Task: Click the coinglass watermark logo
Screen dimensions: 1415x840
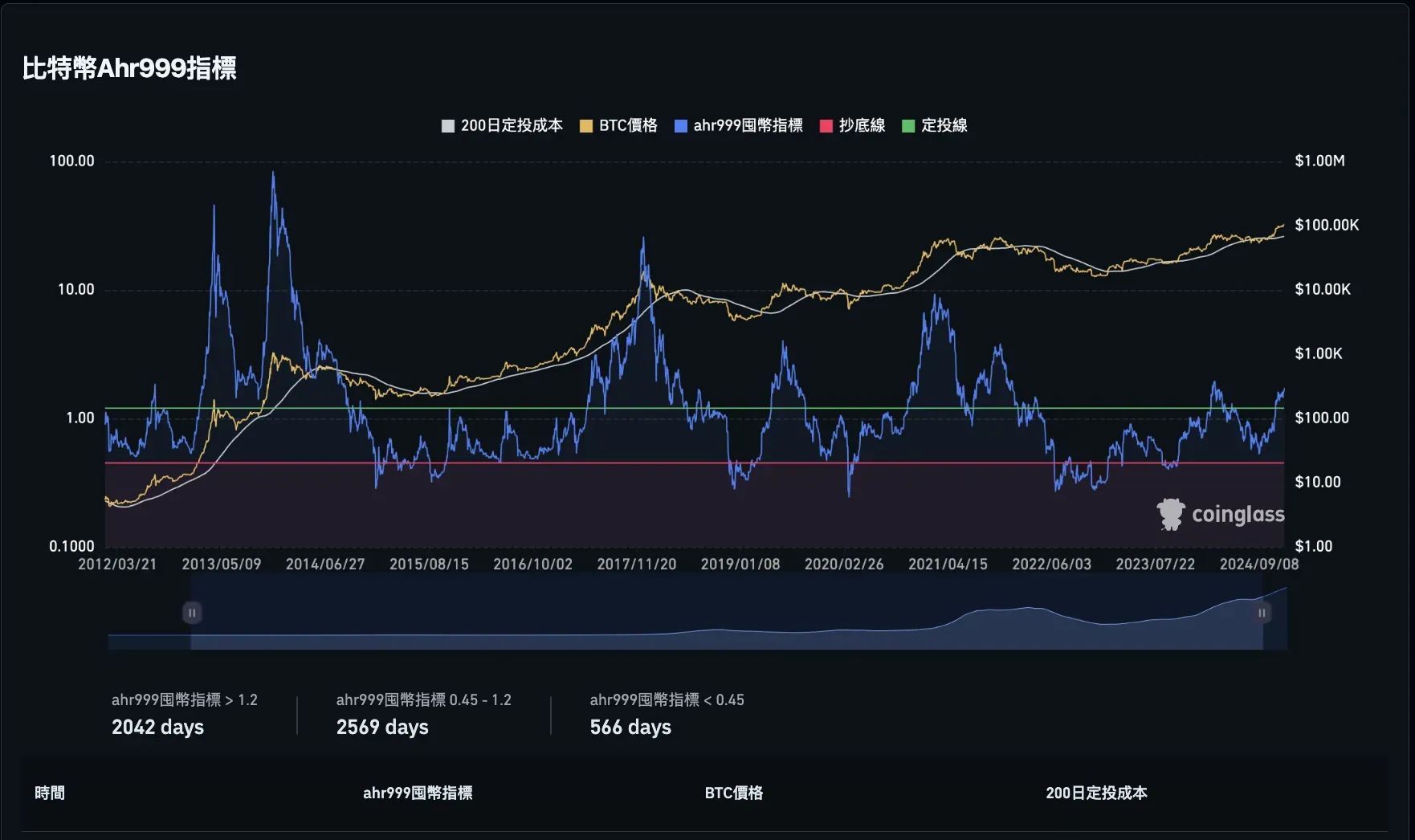Action: point(1221,514)
